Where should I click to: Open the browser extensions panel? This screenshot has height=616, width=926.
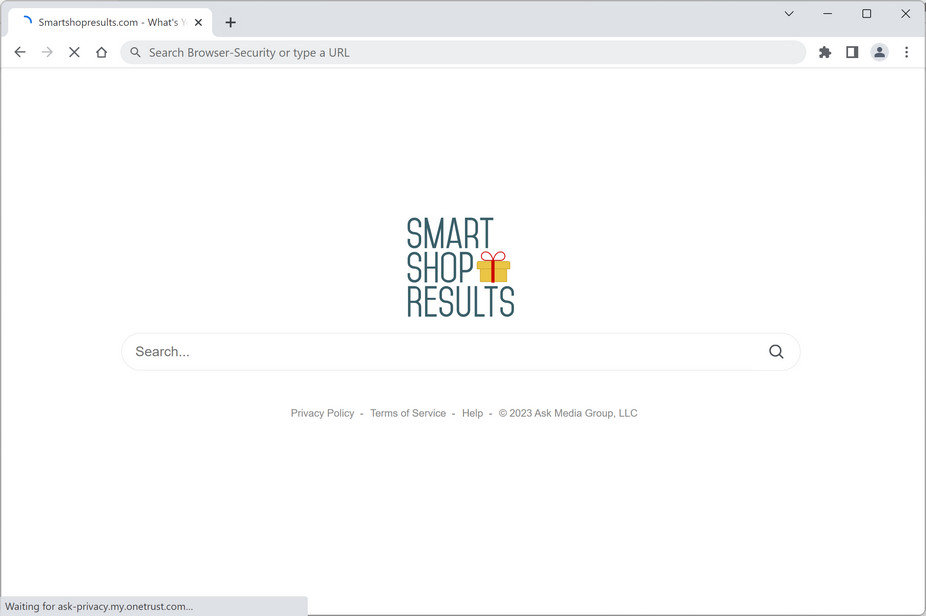pyautogui.click(x=824, y=52)
